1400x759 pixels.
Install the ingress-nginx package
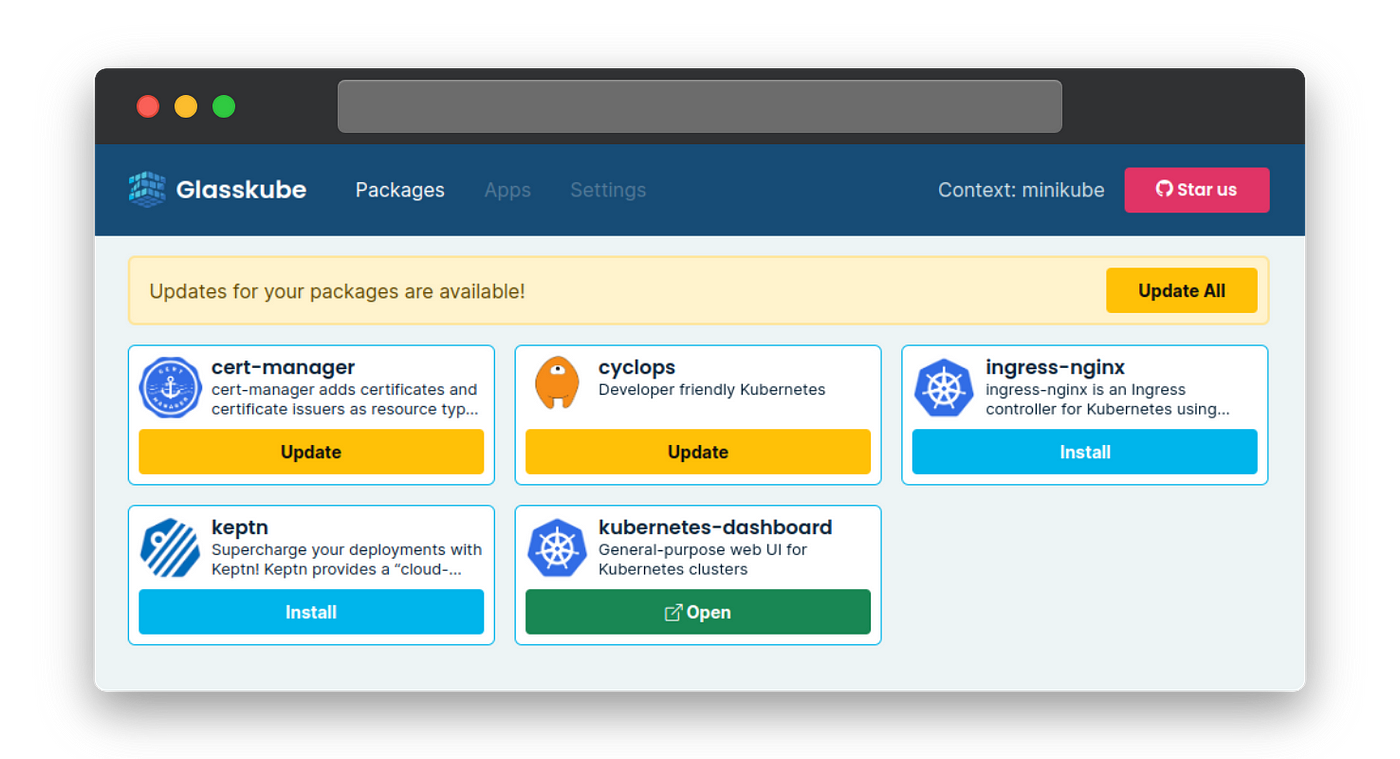click(1085, 452)
